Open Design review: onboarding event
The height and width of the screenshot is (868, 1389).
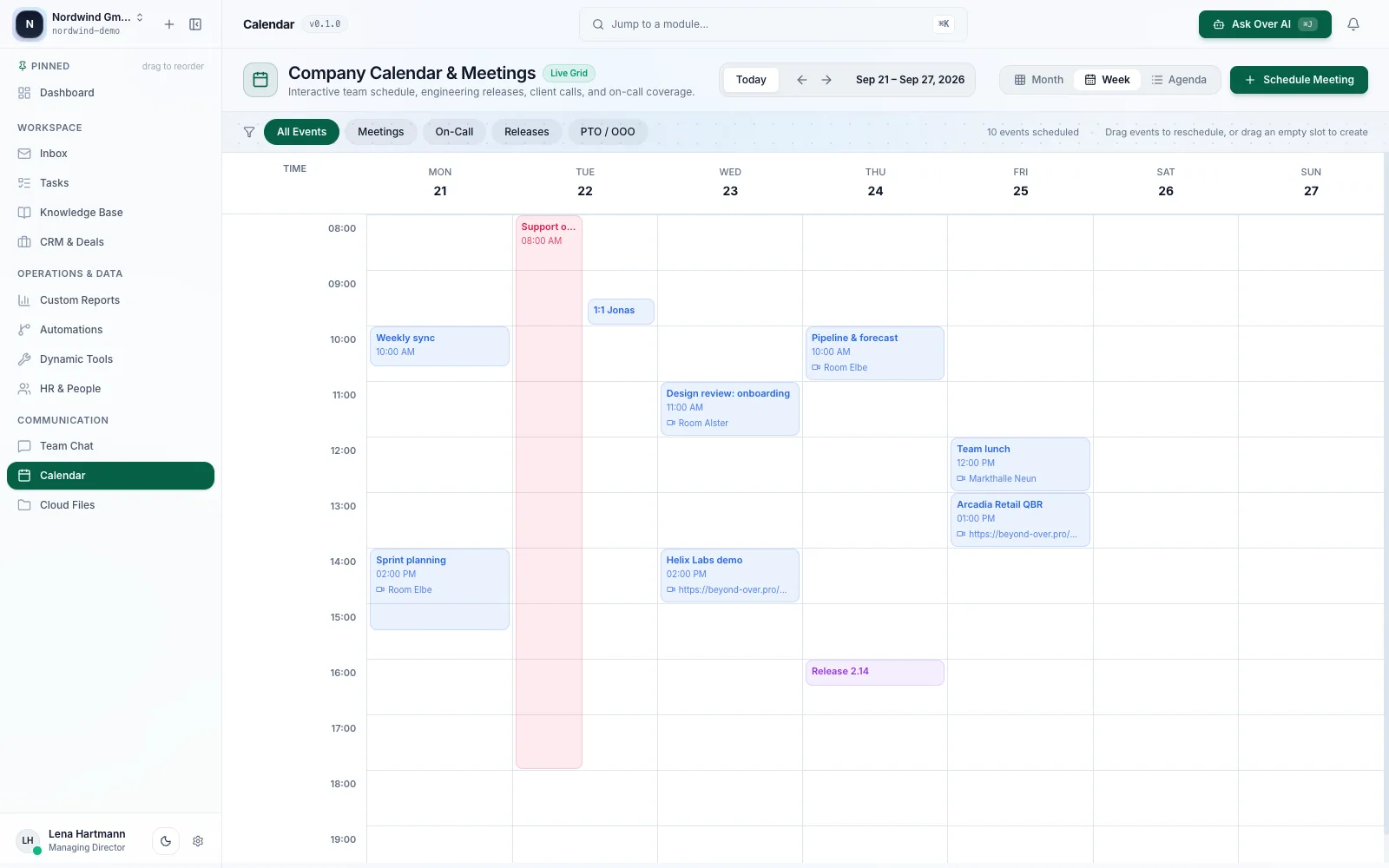tap(729, 409)
